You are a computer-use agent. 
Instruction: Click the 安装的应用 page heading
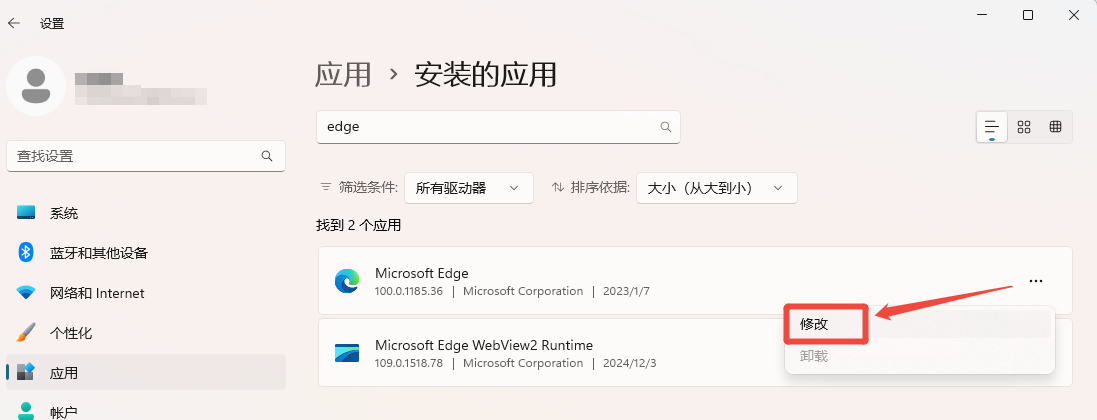[486, 74]
